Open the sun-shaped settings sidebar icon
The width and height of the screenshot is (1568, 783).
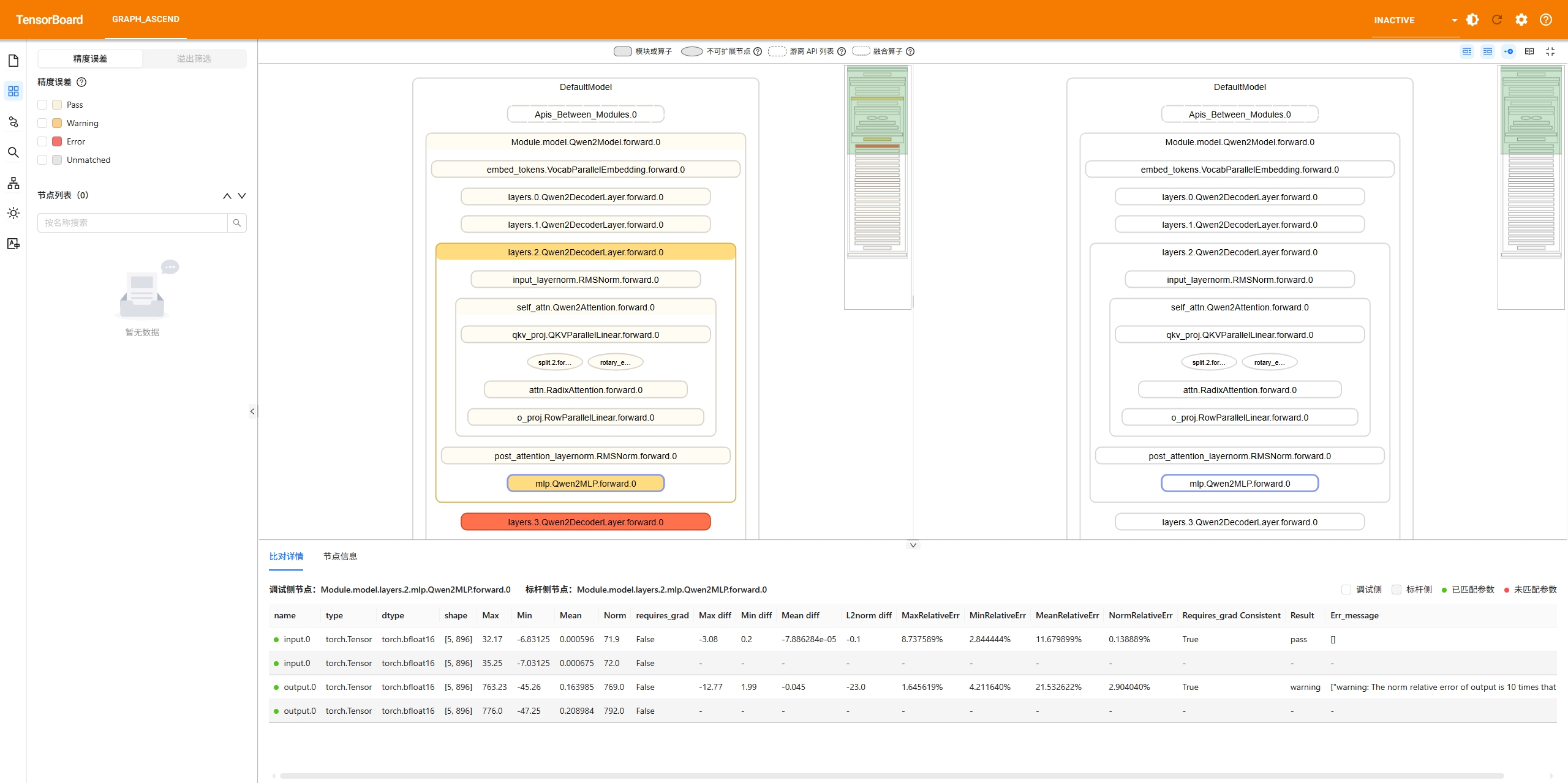tap(13, 213)
